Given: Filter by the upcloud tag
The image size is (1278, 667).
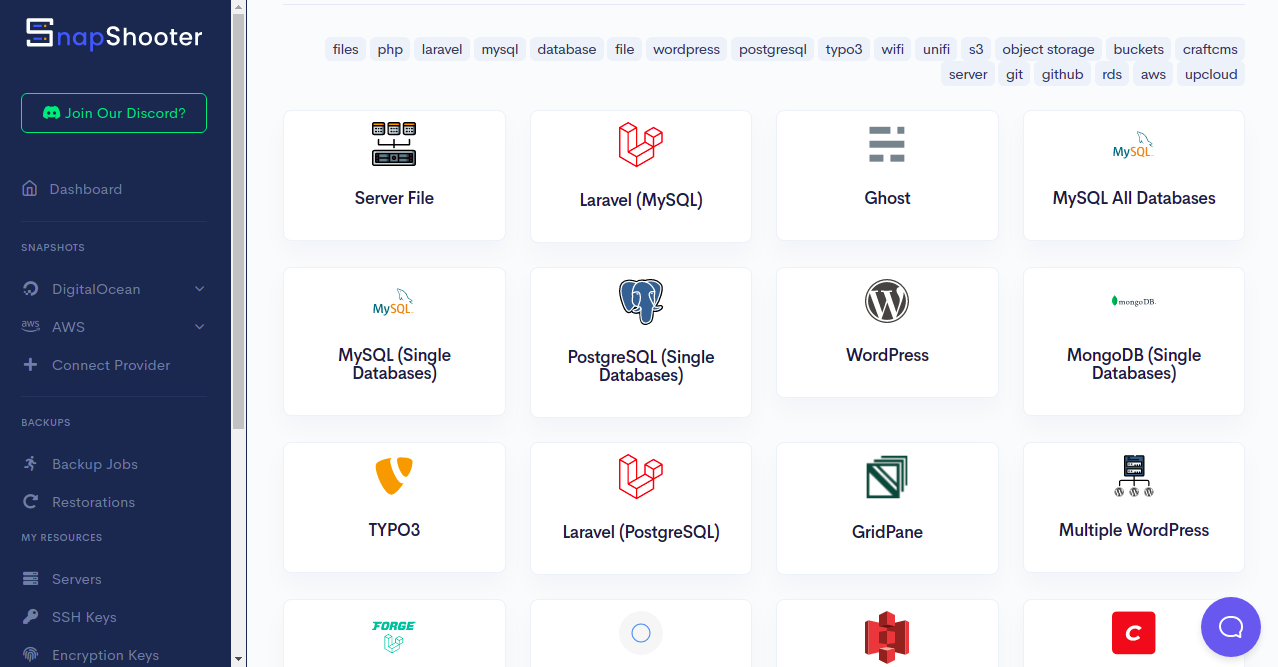Looking at the screenshot, I should [1211, 74].
